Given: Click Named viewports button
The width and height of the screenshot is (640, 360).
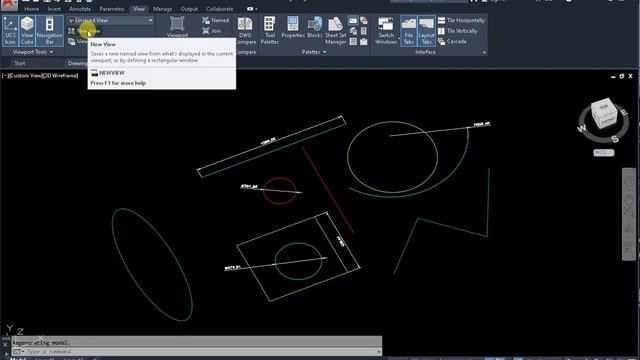Looking at the screenshot, I should (x=216, y=20).
